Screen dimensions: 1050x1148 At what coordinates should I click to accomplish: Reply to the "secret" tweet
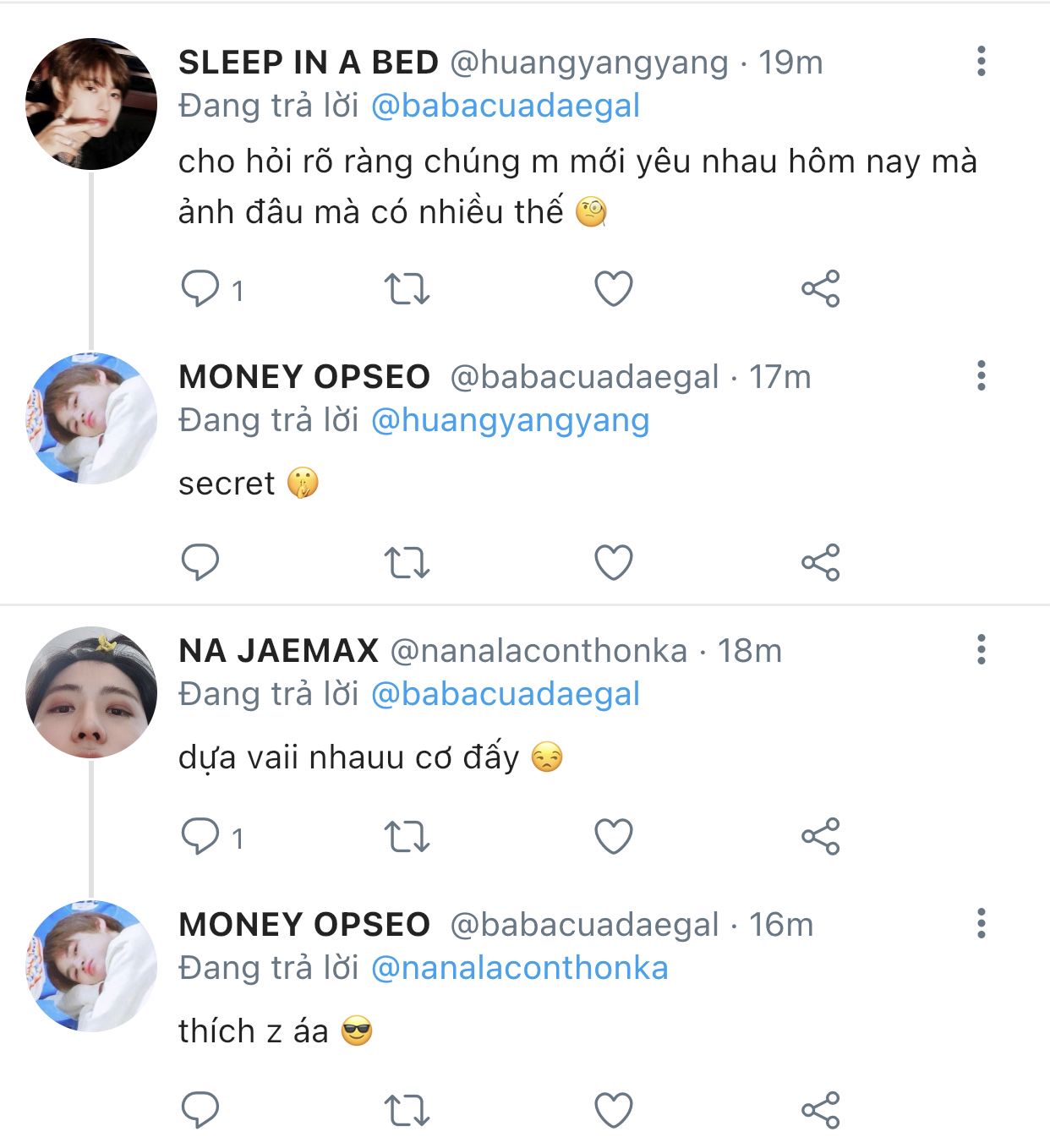coord(200,563)
